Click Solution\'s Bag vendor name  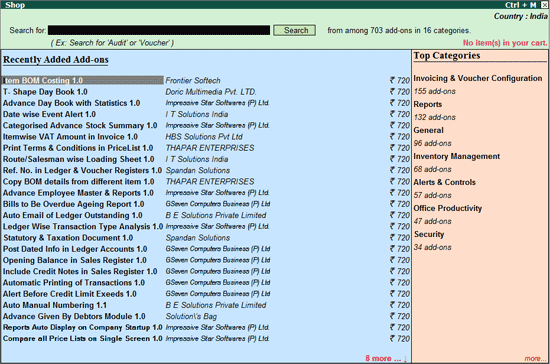pyautogui.click(x=191, y=316)
